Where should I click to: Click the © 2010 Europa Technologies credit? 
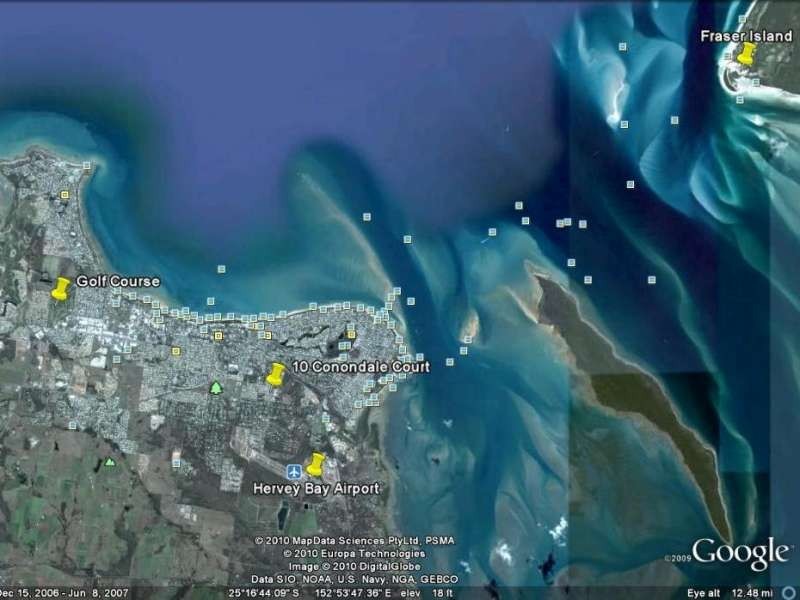click(x=355, y=554)
